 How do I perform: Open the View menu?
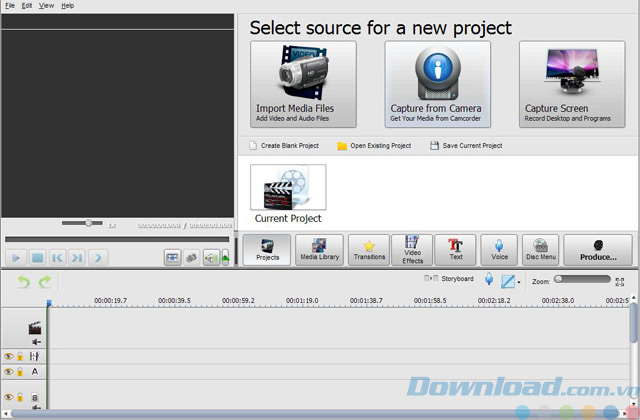[46, 6]
